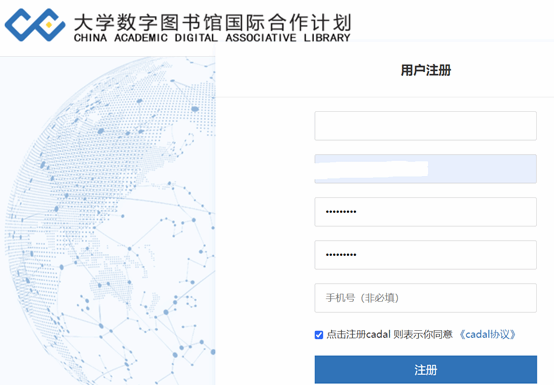Viewport: 554px width, 385px height.
Task: Click the word LIBRARY in the header
Action: point(327,37)
